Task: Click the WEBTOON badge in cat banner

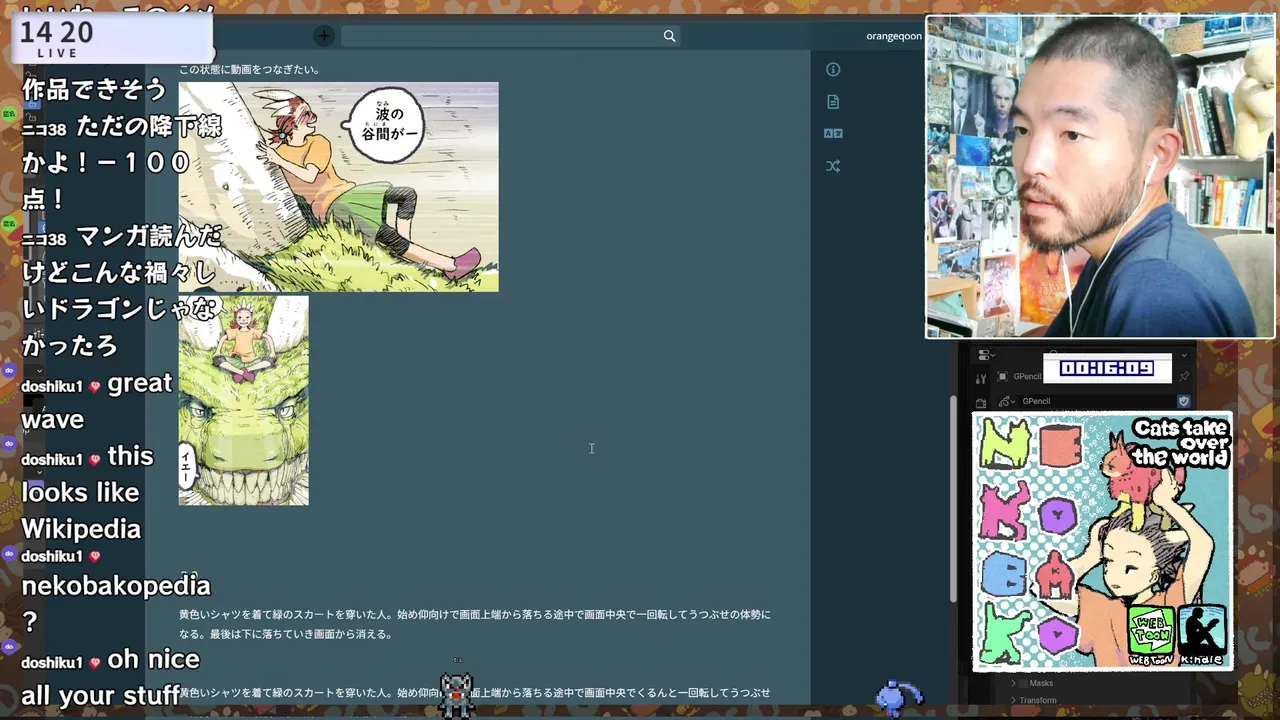Action: [x=1151, y=635]
